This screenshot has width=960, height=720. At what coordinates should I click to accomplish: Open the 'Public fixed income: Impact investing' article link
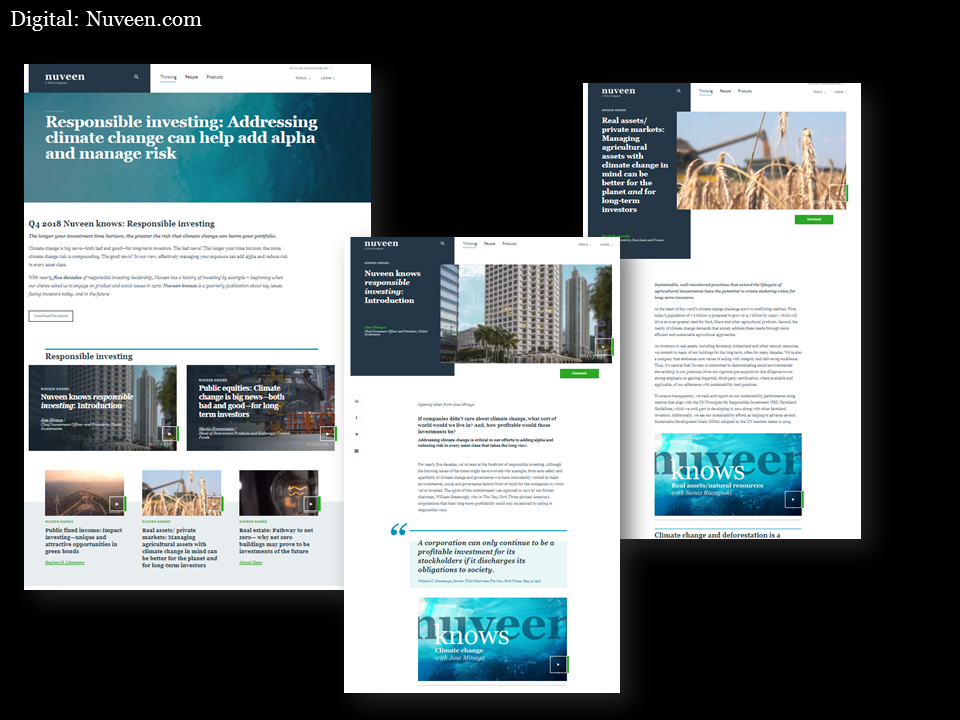click(x=83, y=541)
